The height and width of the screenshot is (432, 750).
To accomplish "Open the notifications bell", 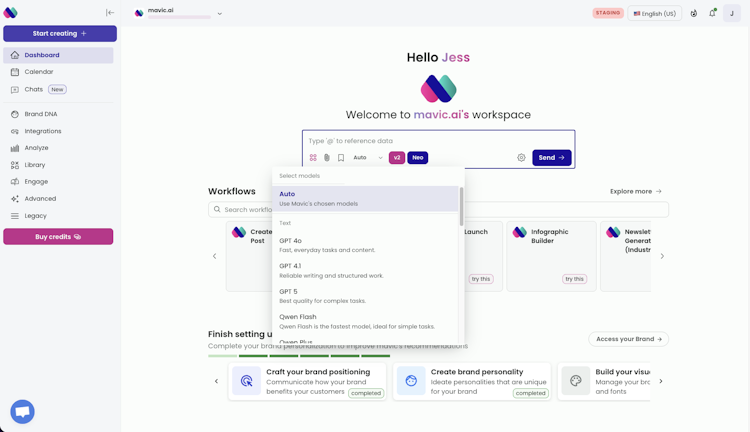I will 712,13.
